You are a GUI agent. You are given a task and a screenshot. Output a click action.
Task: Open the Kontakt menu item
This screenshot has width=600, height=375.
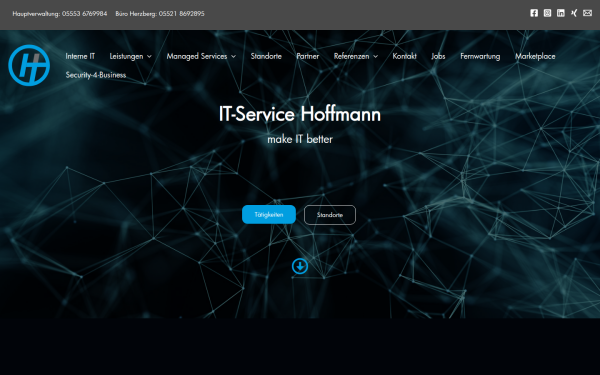click(404, 56)
